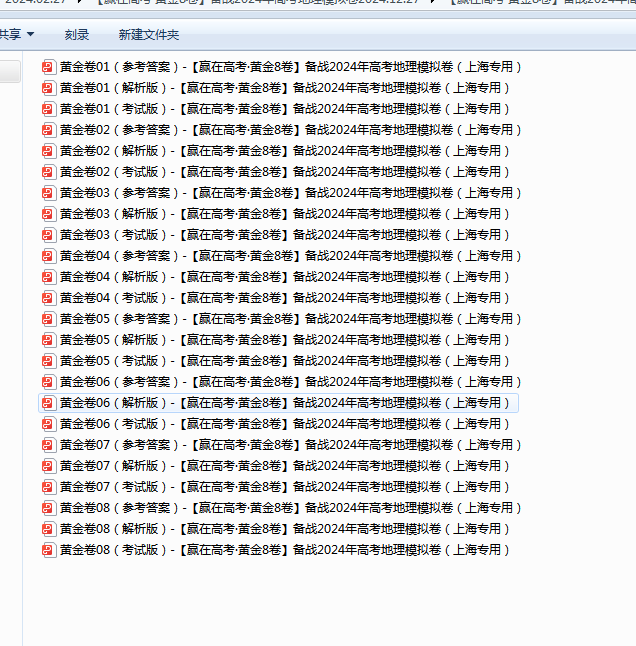Select file name 黄金卷03(解析版)
The width and height of the screenshot is (636, 646).
(x=285, y=214)
